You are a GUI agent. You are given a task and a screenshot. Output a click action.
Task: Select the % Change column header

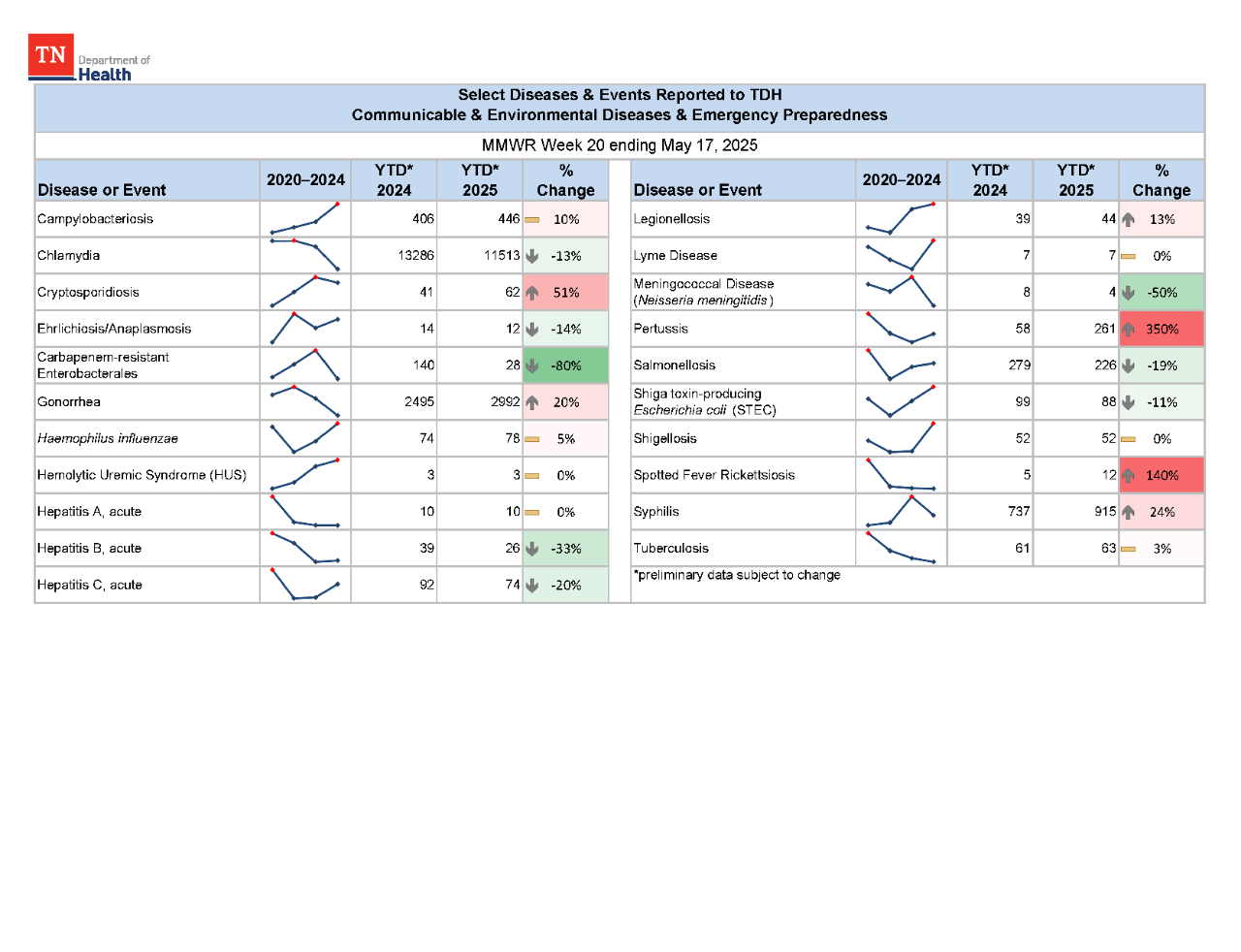point(565,180)
